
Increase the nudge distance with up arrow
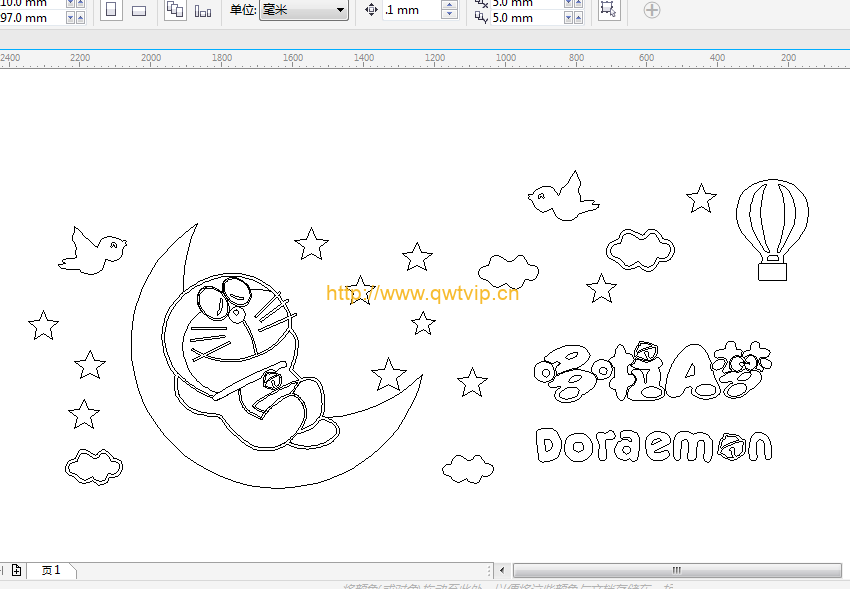tap(449, 4)
